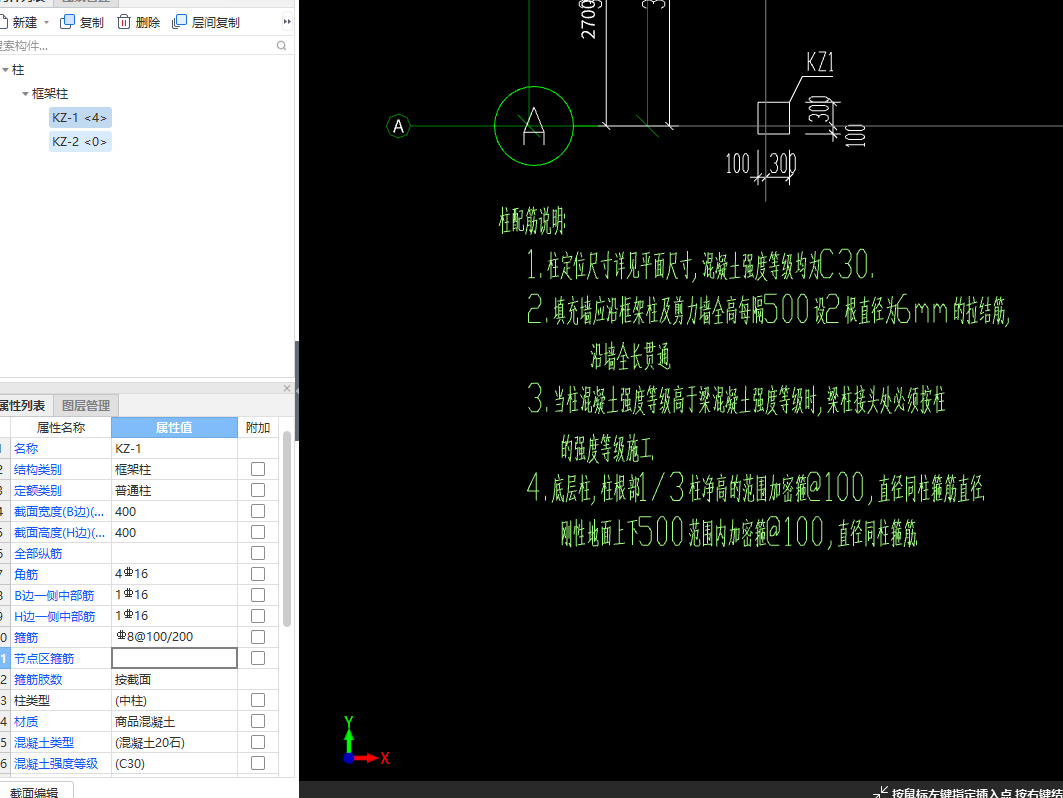The height and width of the screenshot is (798, 1063).
Task: Toggle the 定额类别 附加 checkbox
Action: [258, 490]
